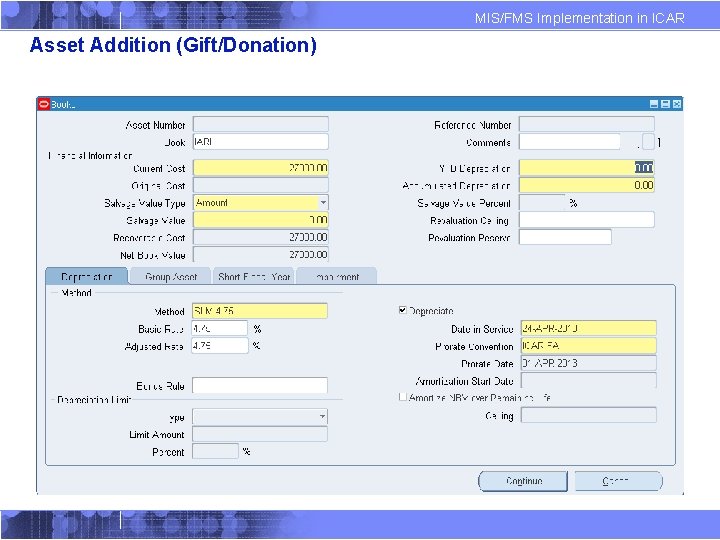This screenshot has height=540, width=720.
Task: Open the fourth tab after Short Fiscal Year
Action: pyautogui.click(x=337, y=276)
